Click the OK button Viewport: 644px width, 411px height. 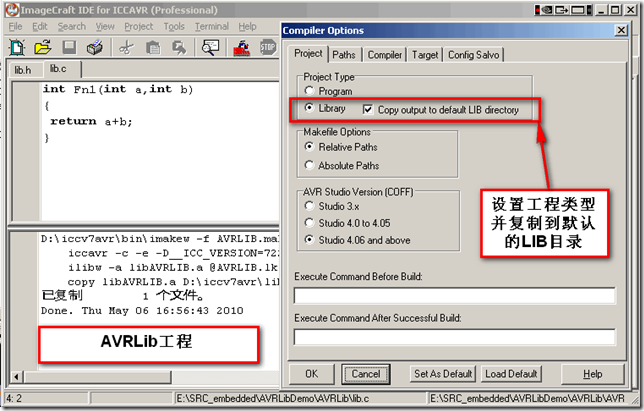tap(311, 374)
